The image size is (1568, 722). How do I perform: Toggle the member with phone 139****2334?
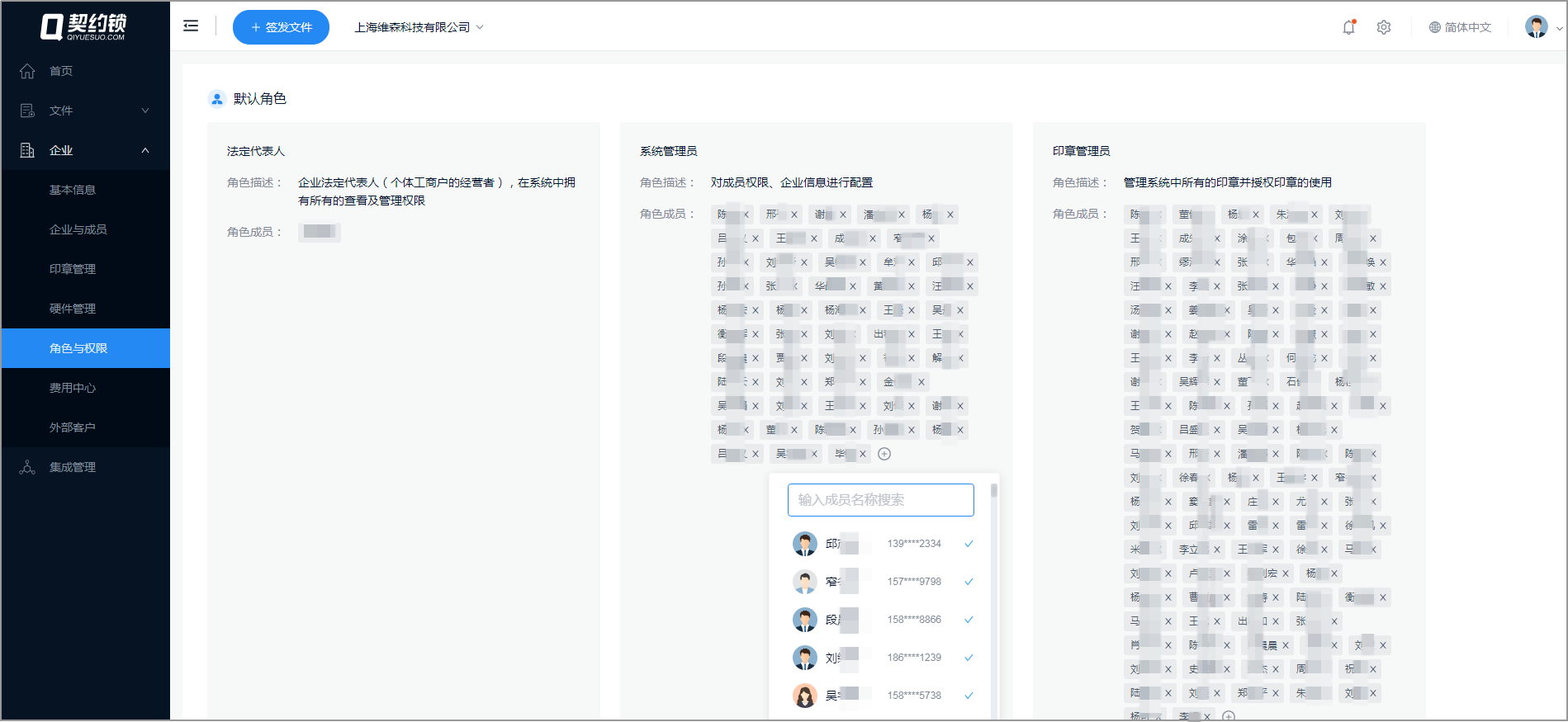(883, 544)
